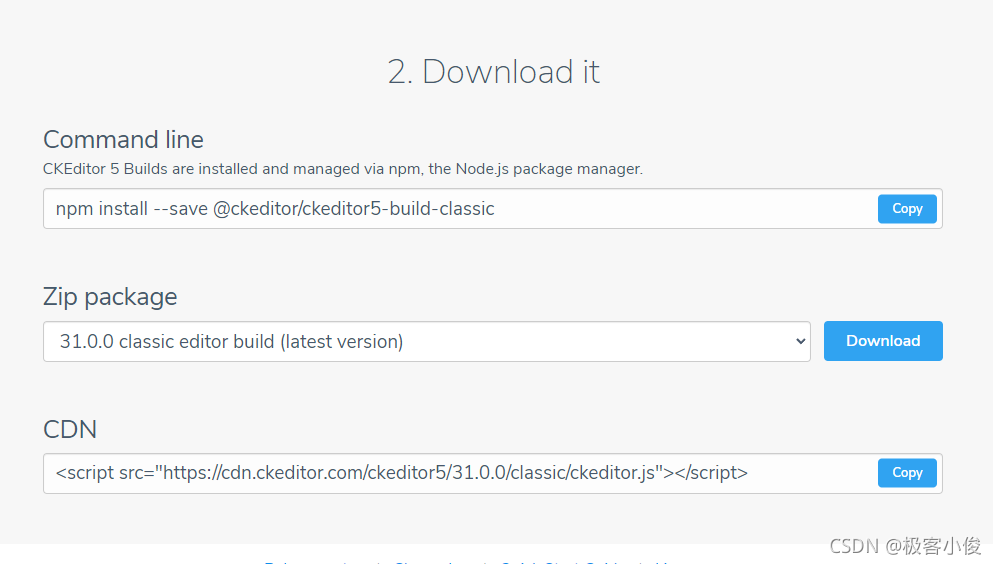Select the "Zip package" heading

click(x=110, y=297)
